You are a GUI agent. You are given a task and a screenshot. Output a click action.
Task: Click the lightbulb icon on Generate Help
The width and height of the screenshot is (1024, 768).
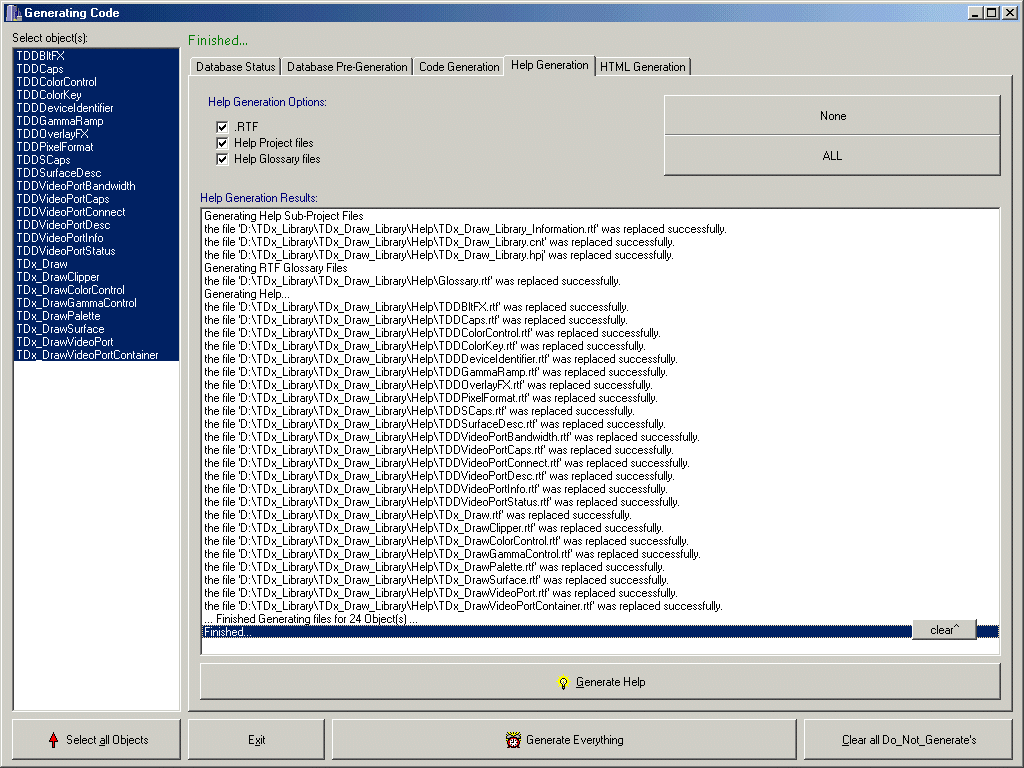(x=563, y=682)
